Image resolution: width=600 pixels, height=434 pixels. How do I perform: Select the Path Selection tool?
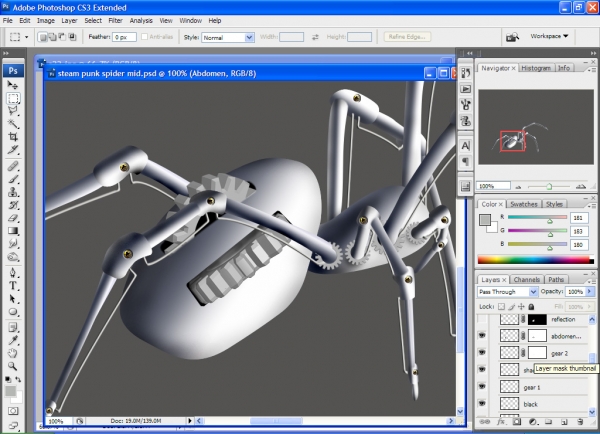coord(13,299)
